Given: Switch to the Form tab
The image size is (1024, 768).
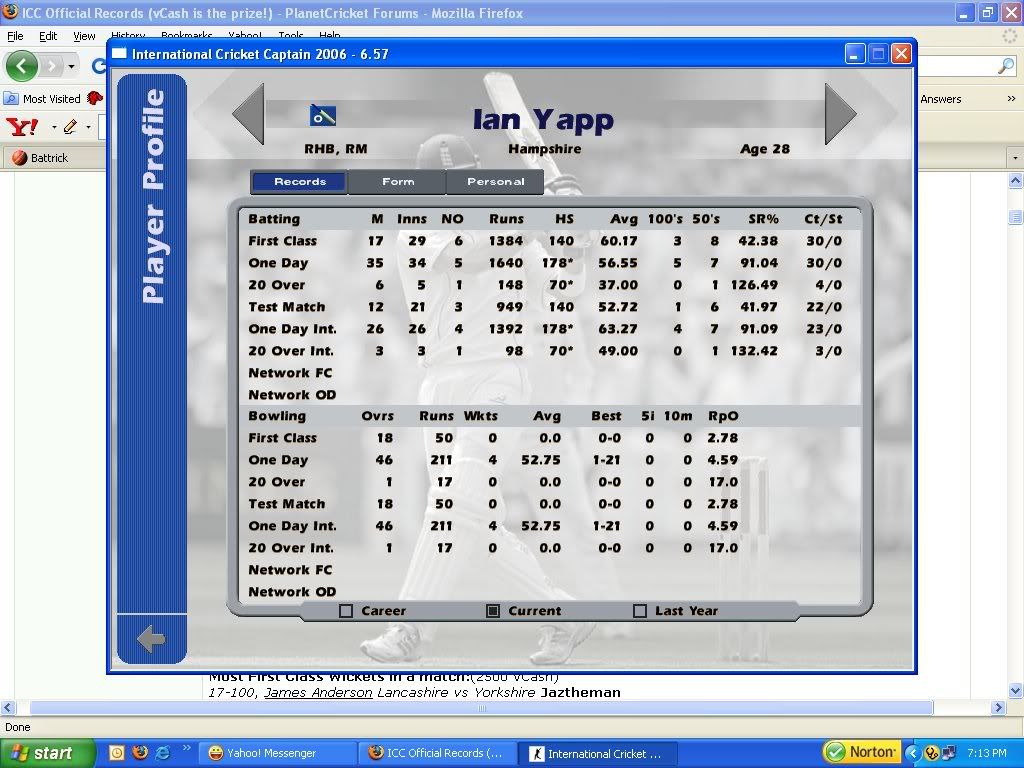Looking at the screenshot, I should tap(398, 182).
